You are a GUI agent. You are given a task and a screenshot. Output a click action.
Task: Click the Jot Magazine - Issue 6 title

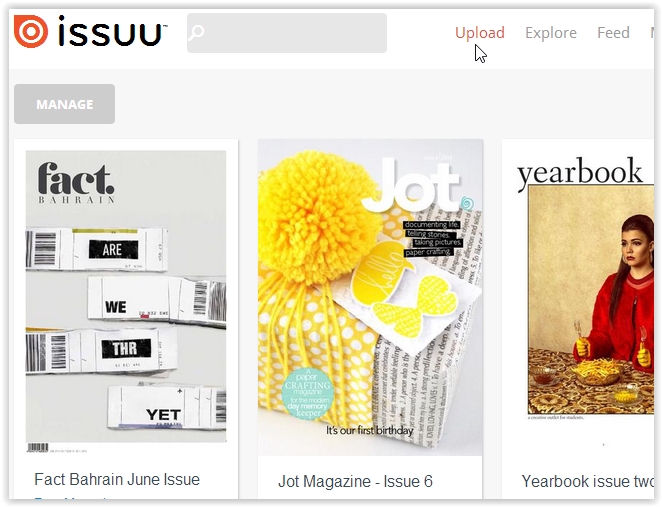pos(355,481)
